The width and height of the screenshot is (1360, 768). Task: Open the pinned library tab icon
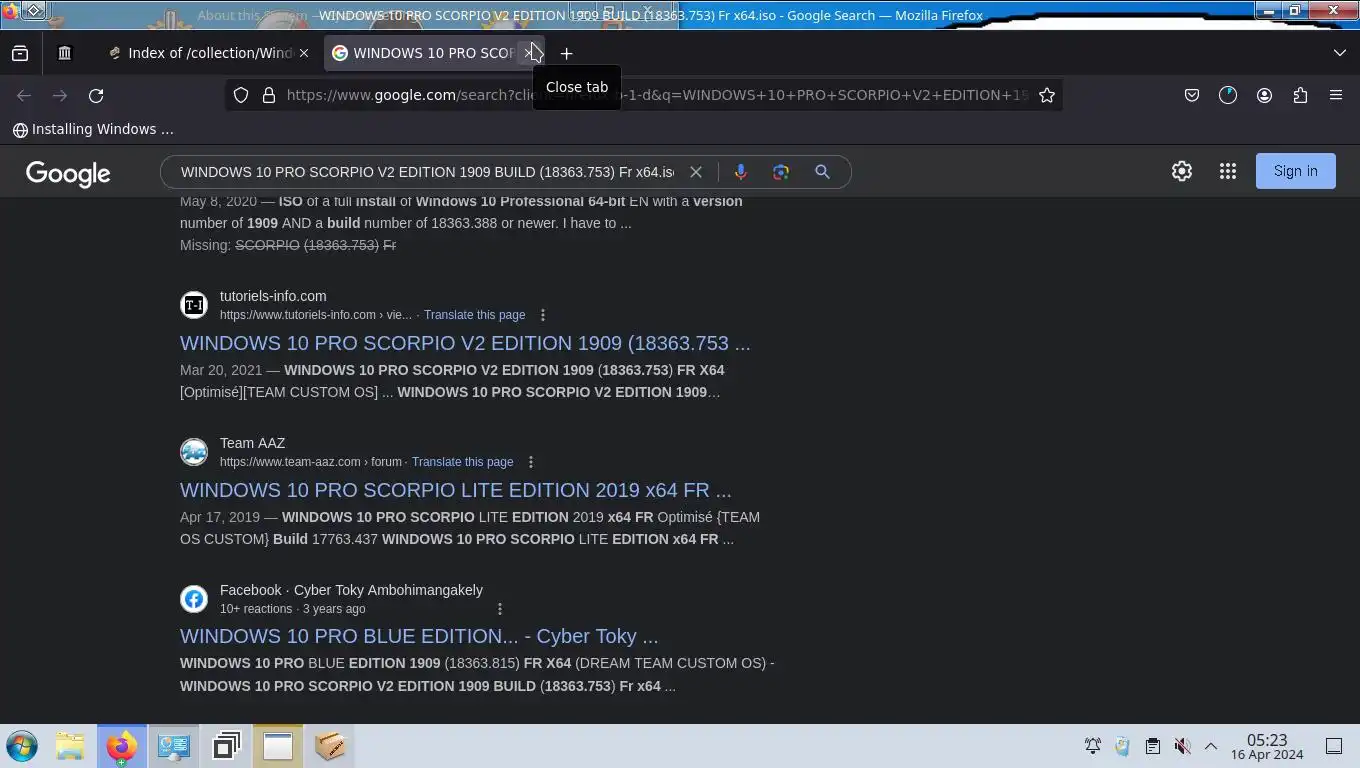point(65,53)
